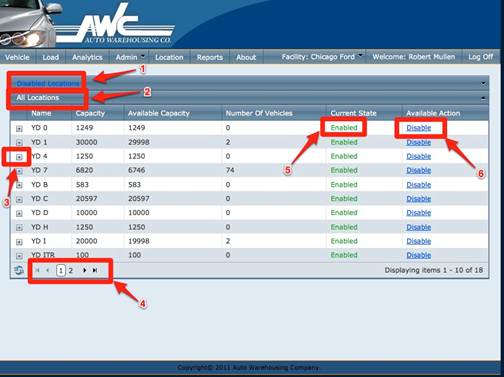Screen dimensions: 504x377
Task: Go to previous page arrow
Action: (x=48, y=270)
